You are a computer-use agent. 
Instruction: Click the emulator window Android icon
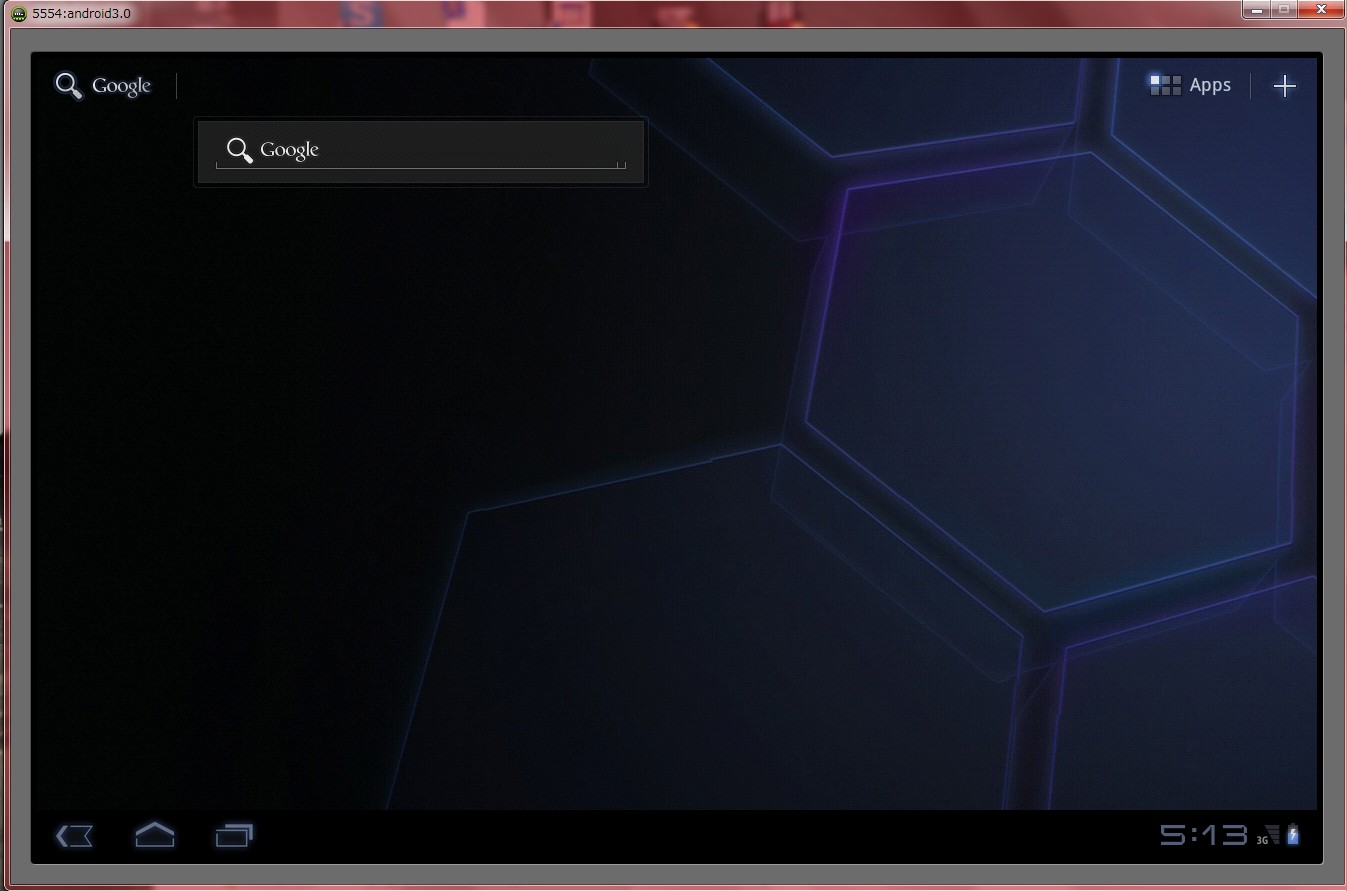pyautogui.click(x=19, y=14)
